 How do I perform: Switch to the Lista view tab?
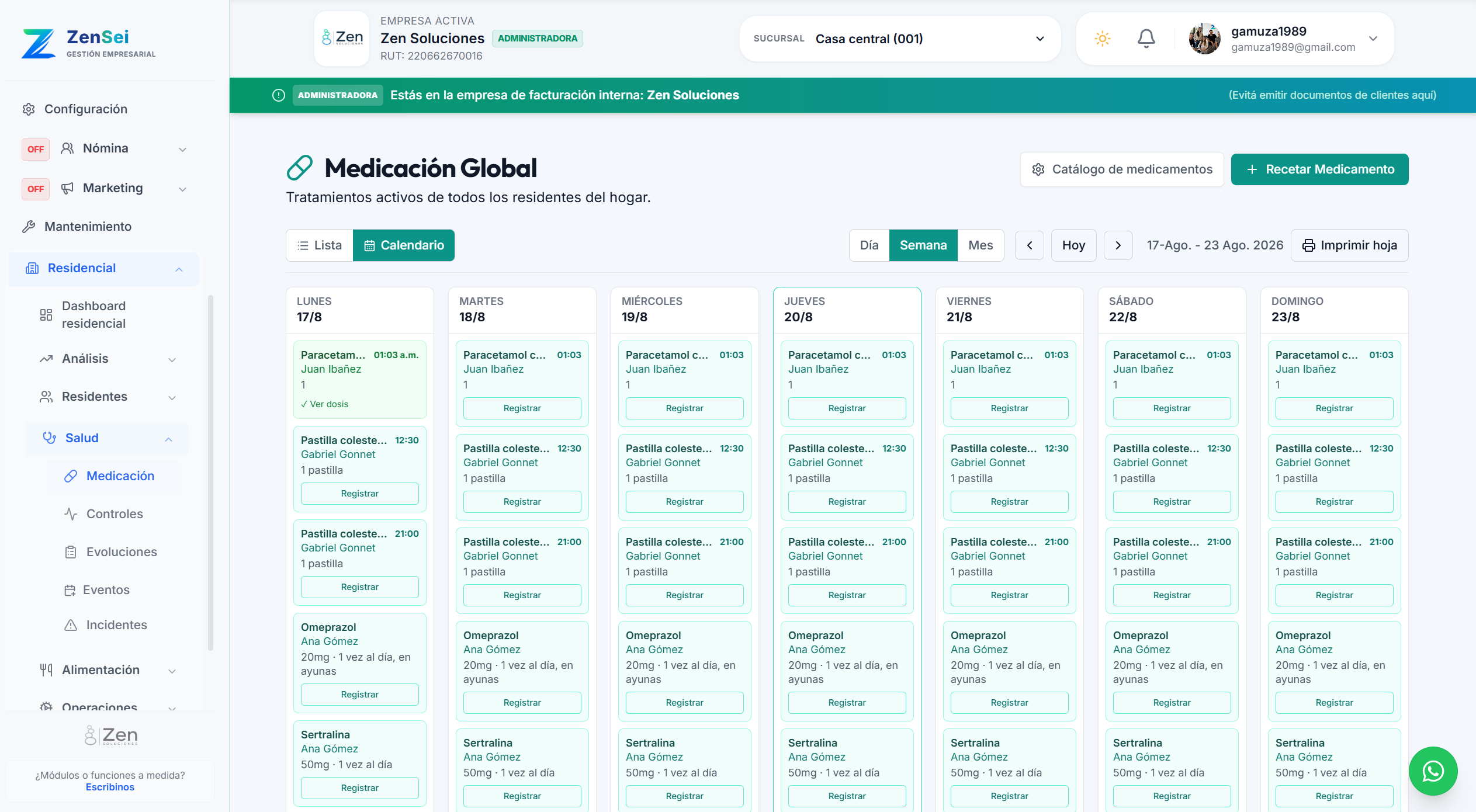(x=320, y=245)
